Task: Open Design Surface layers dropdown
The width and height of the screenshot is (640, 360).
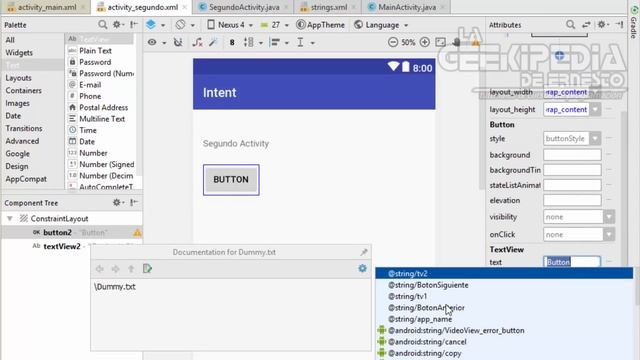Action: pos(155,25)
